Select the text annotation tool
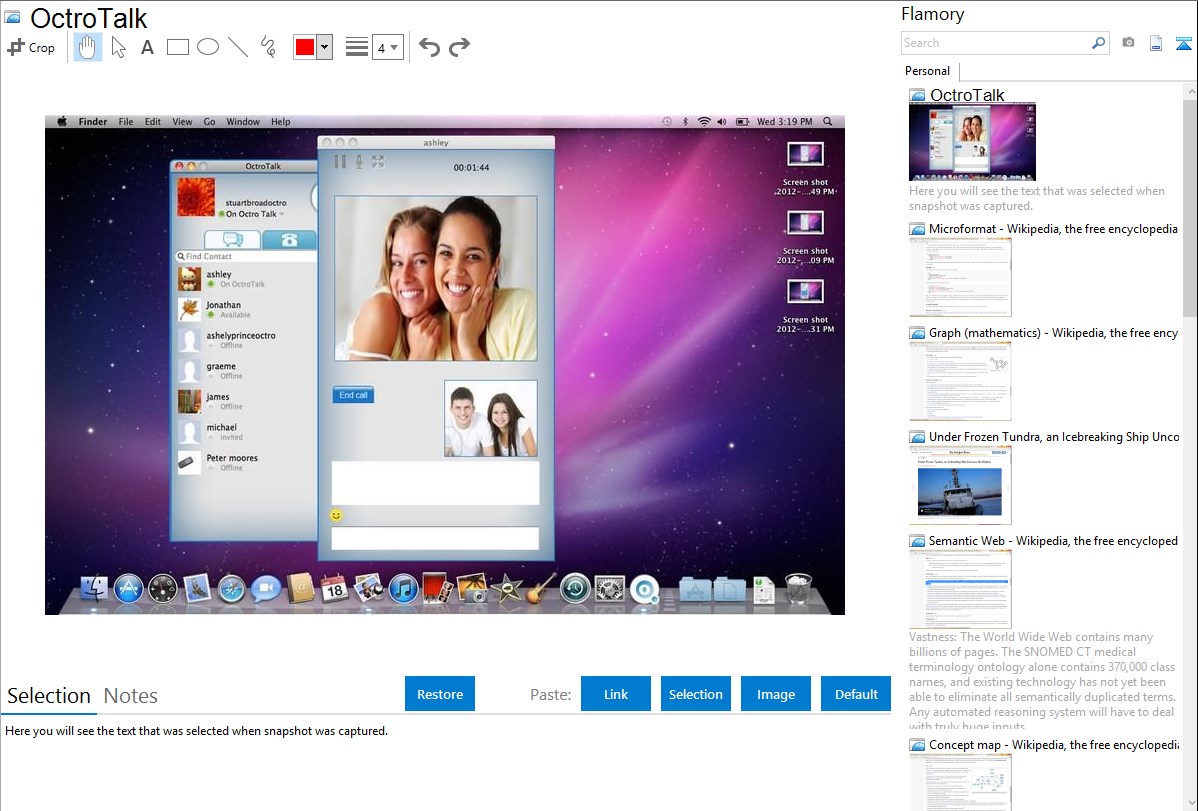1198x811 pixels. click(147, 47)
